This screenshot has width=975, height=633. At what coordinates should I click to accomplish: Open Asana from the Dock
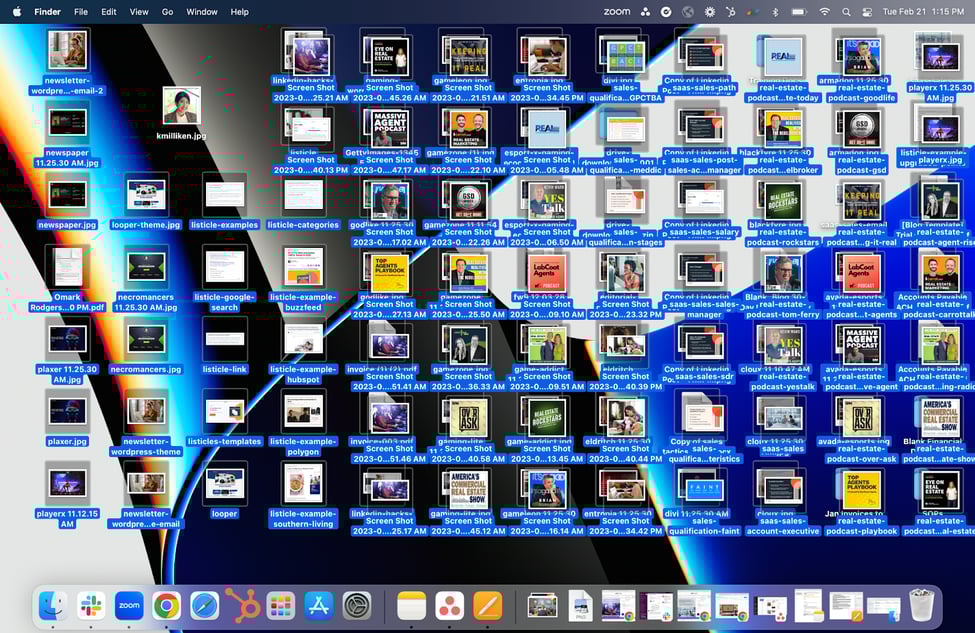click(449, 605)
